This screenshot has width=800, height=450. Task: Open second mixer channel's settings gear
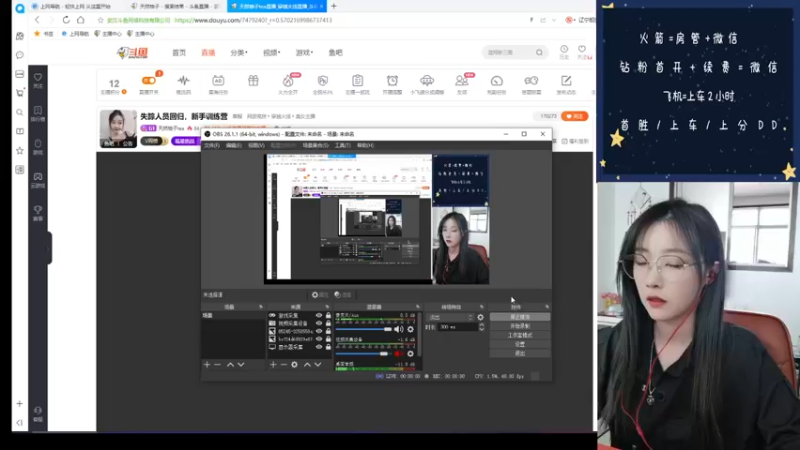(410, 354)
